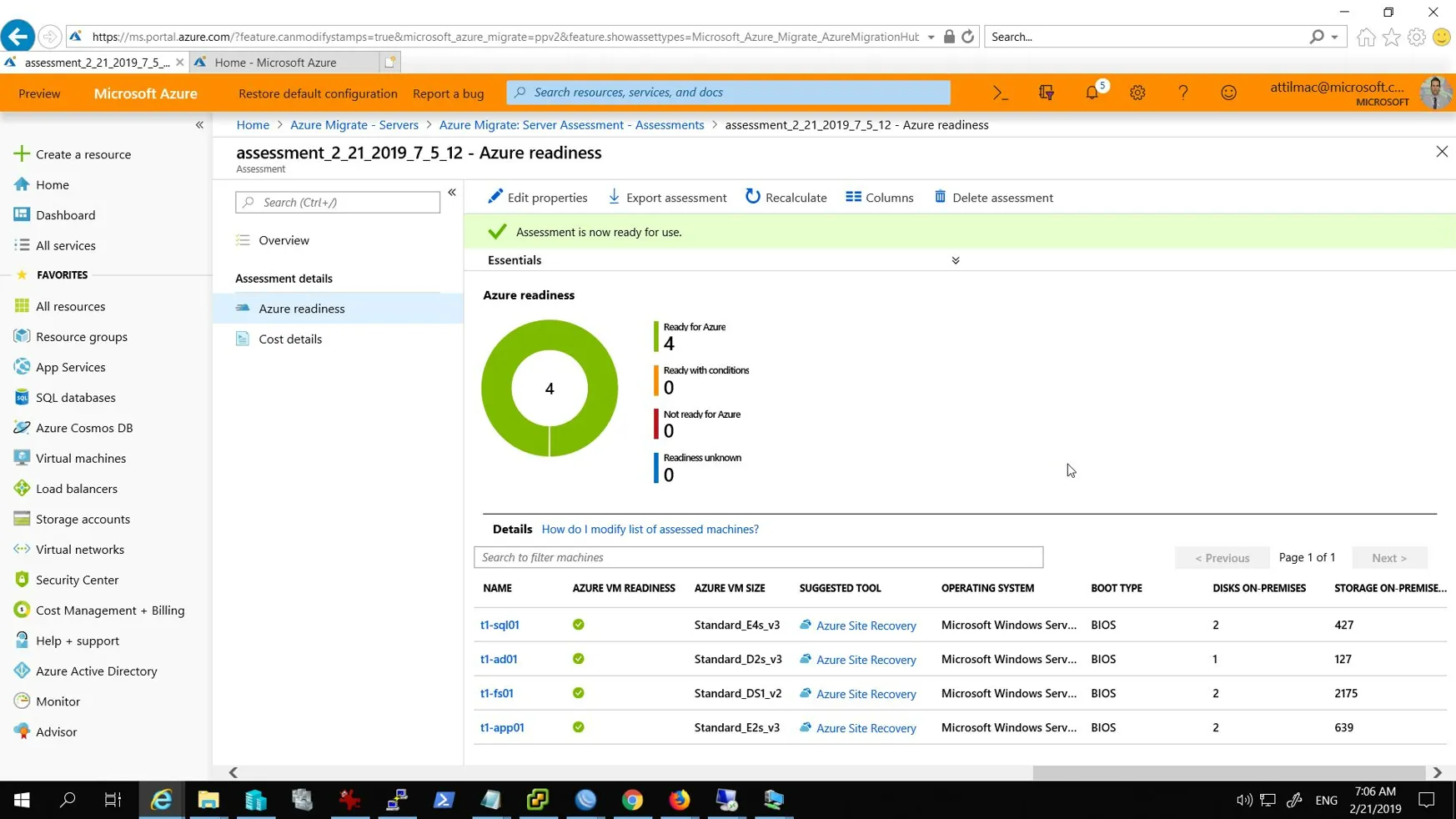Open the account profile avatar
Viewport: 1456px width, 819px height.
coord(1435,93)
